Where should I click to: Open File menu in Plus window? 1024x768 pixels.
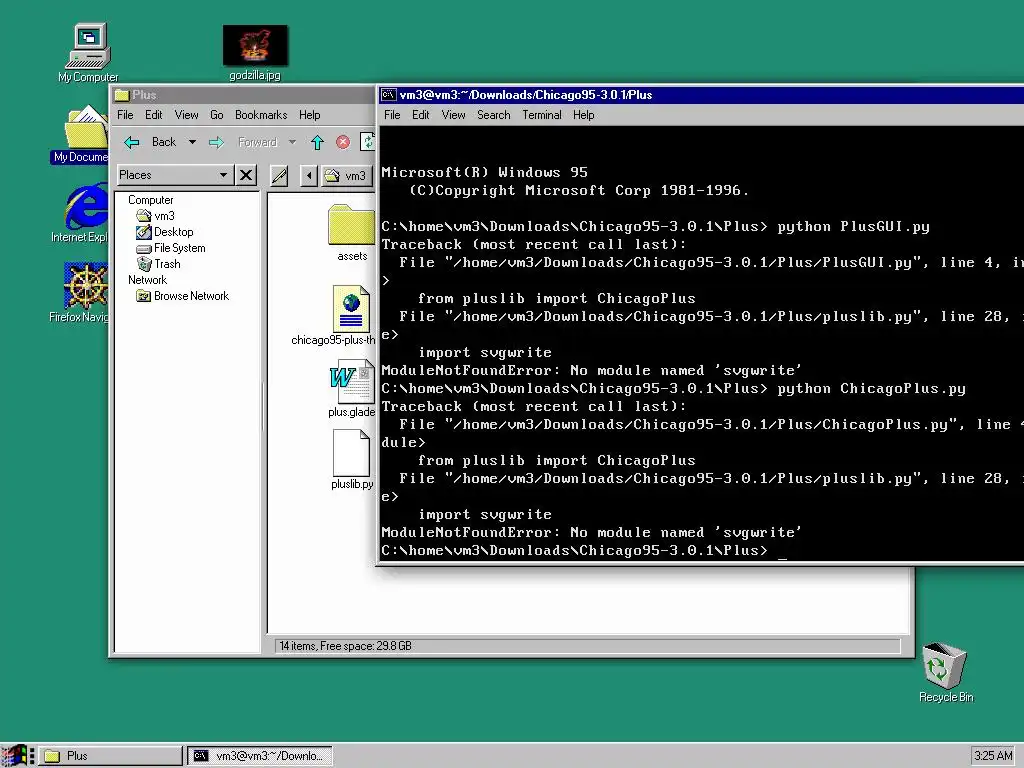pyautogui.click(x=125, y=115)
